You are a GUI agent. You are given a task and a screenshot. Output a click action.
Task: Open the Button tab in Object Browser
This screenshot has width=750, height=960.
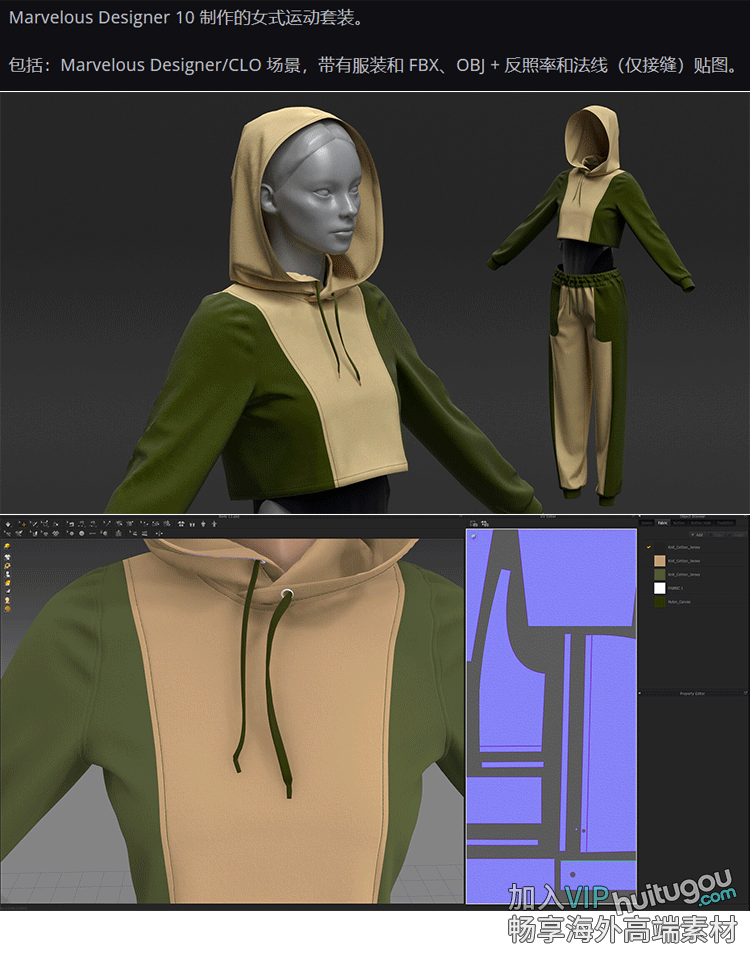679,523
